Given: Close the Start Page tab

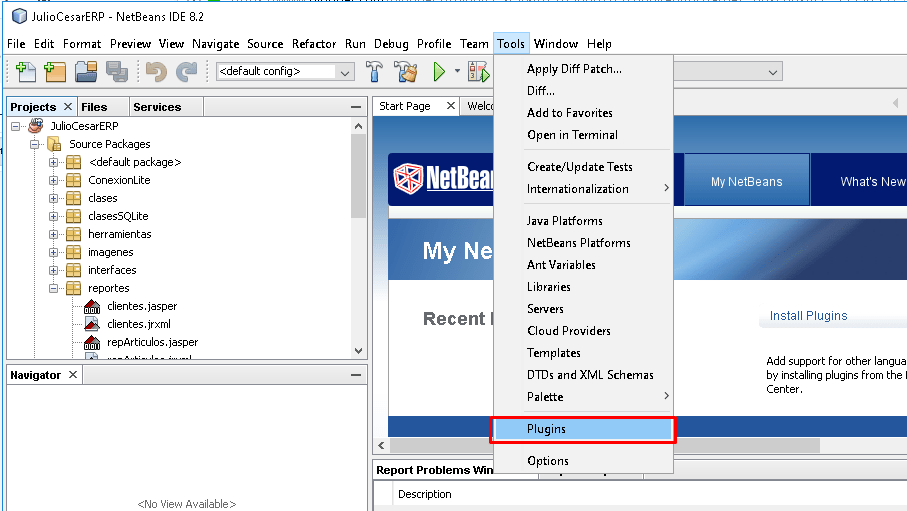Looking at the screenshot, I should tap(451, 106).
